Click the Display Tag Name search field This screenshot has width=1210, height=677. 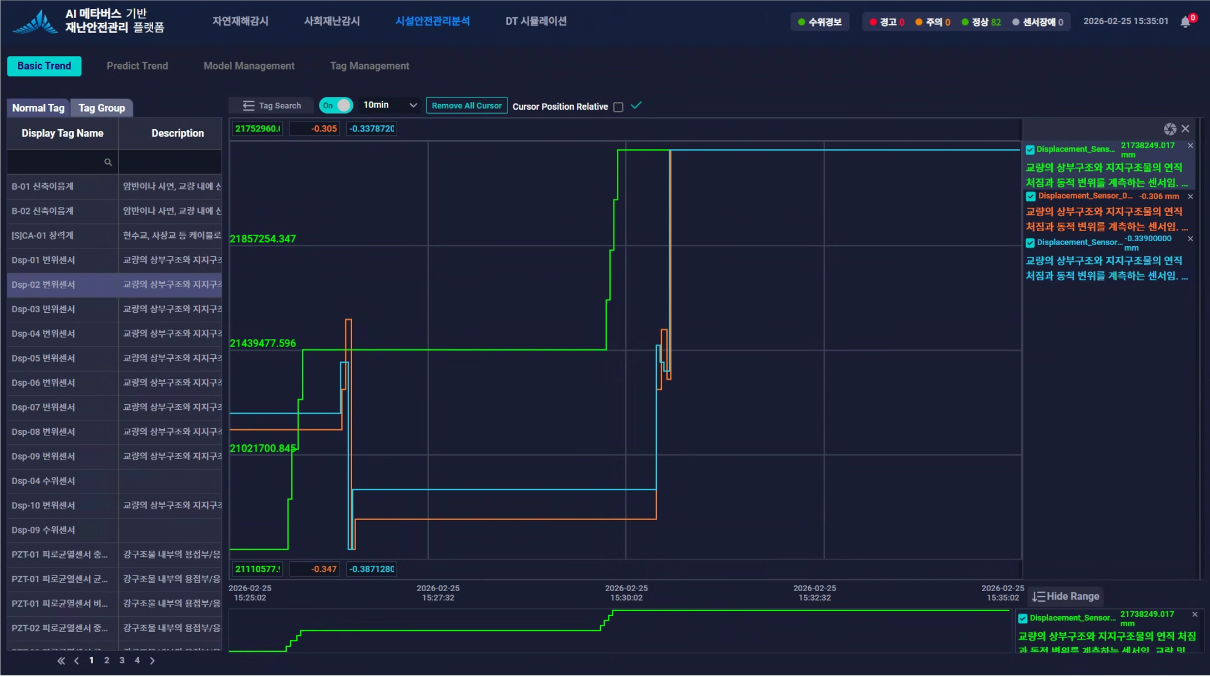62,161
